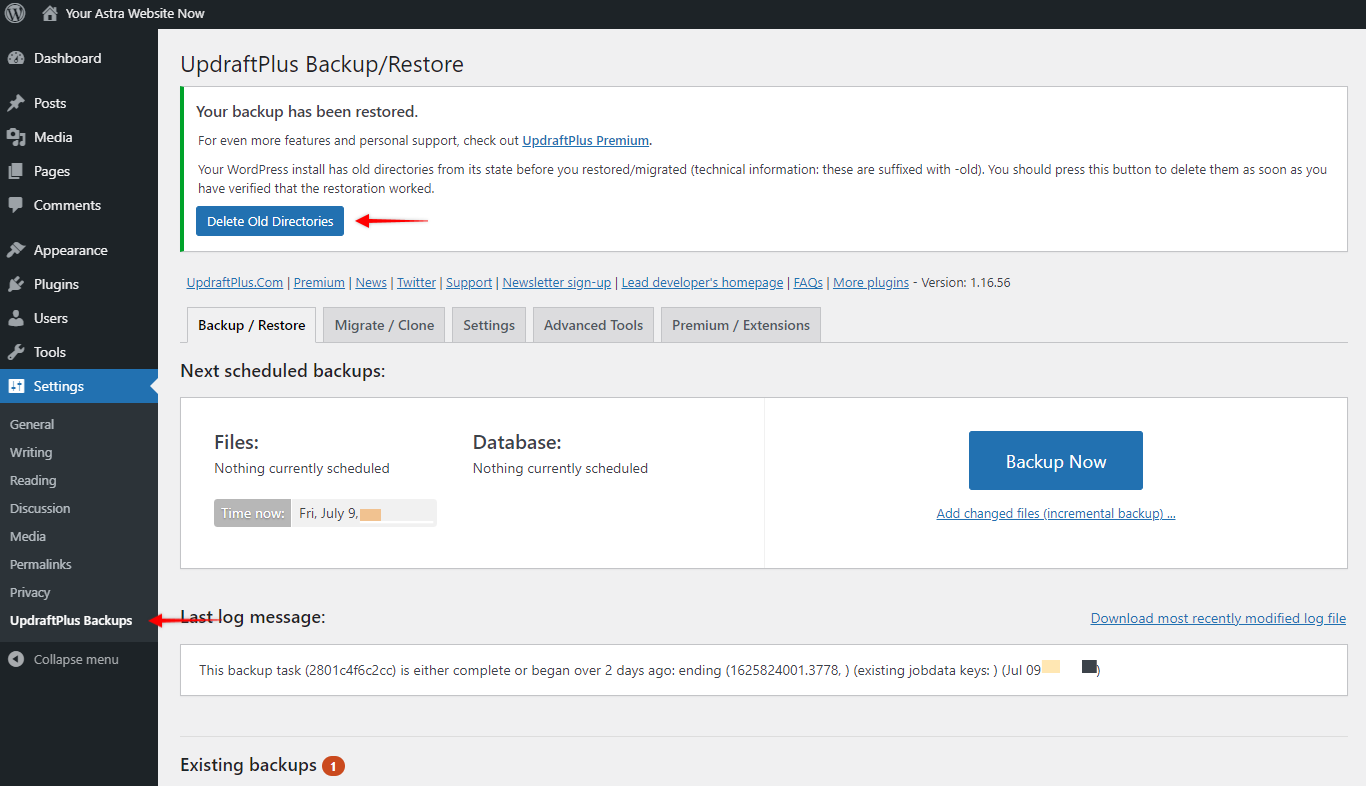Open the Support link
This screenshot has height=786, width=1366.
(x=469, y=282)
